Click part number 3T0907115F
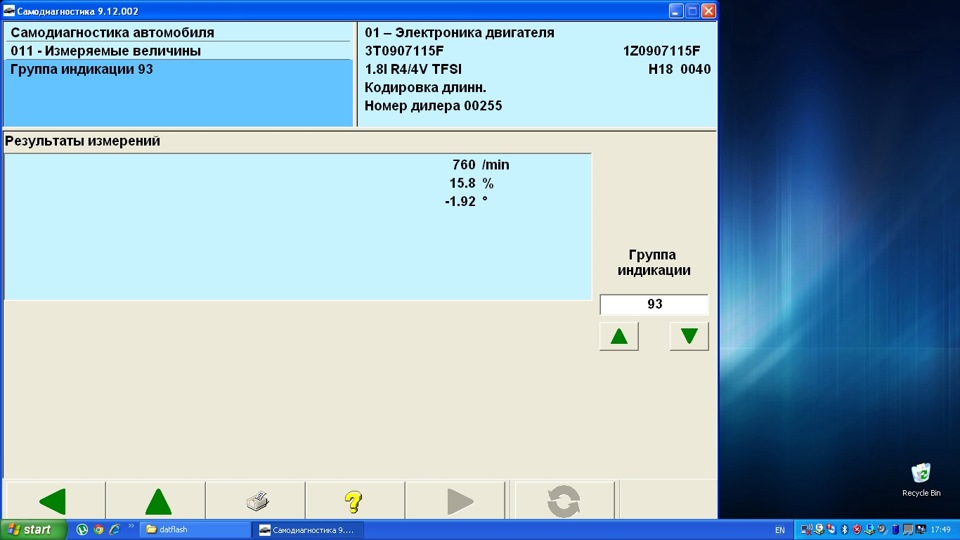 pyautogui.click(x=404, y=51)
